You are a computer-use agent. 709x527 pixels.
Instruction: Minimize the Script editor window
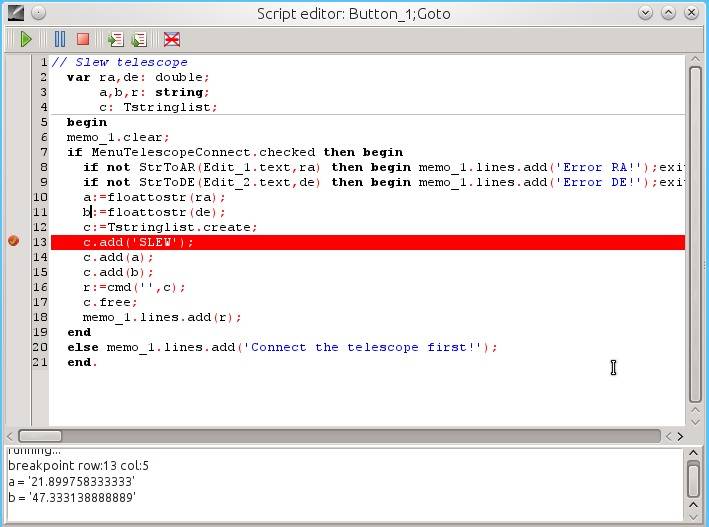[x=646, y=13]
